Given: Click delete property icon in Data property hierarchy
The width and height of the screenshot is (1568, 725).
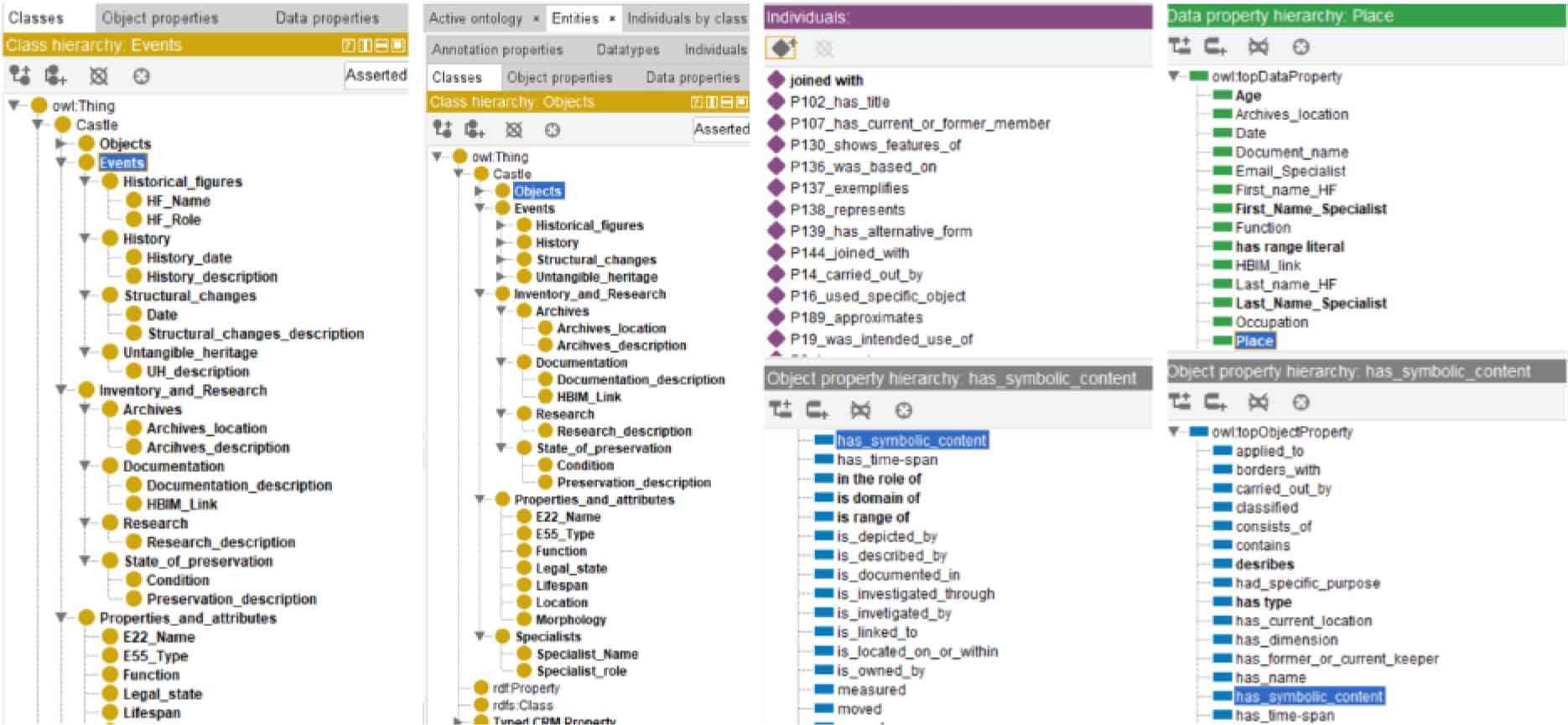Looking at the screenshot, I should (1258, 47).
